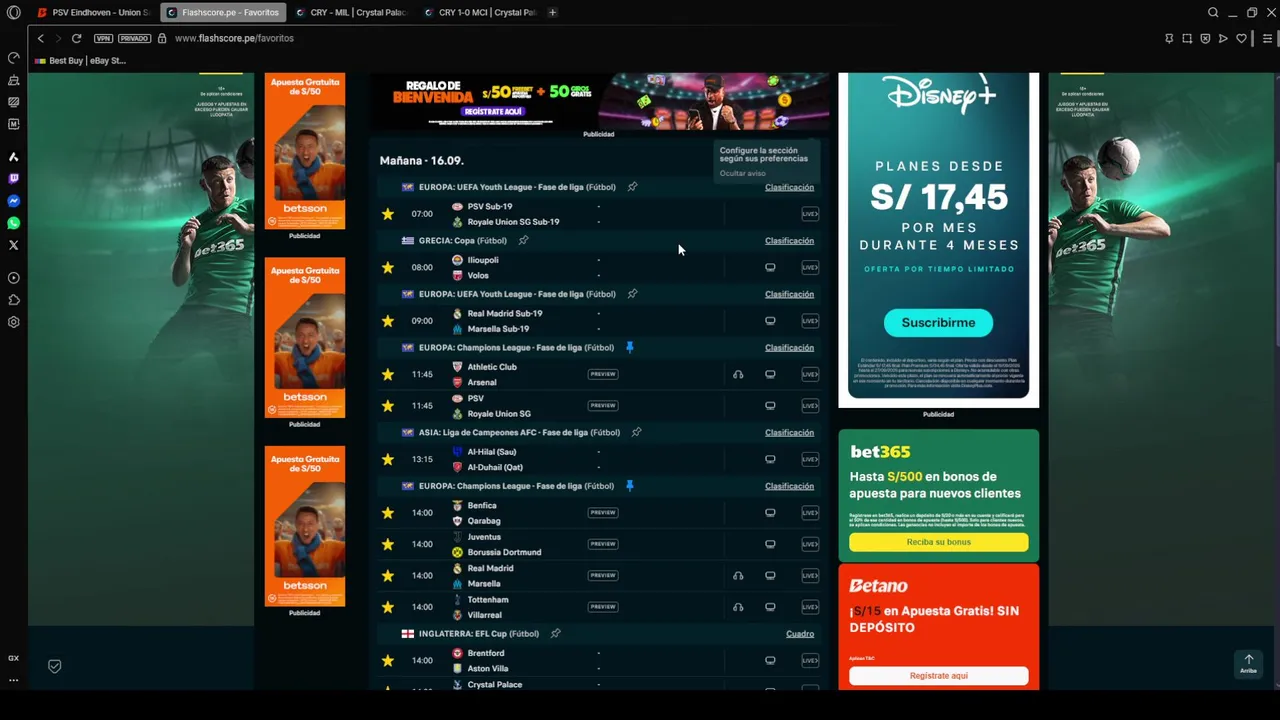Open sidebar settings gear icon
This screenshot has height=720, width=1280.
[x=14, y=322]
